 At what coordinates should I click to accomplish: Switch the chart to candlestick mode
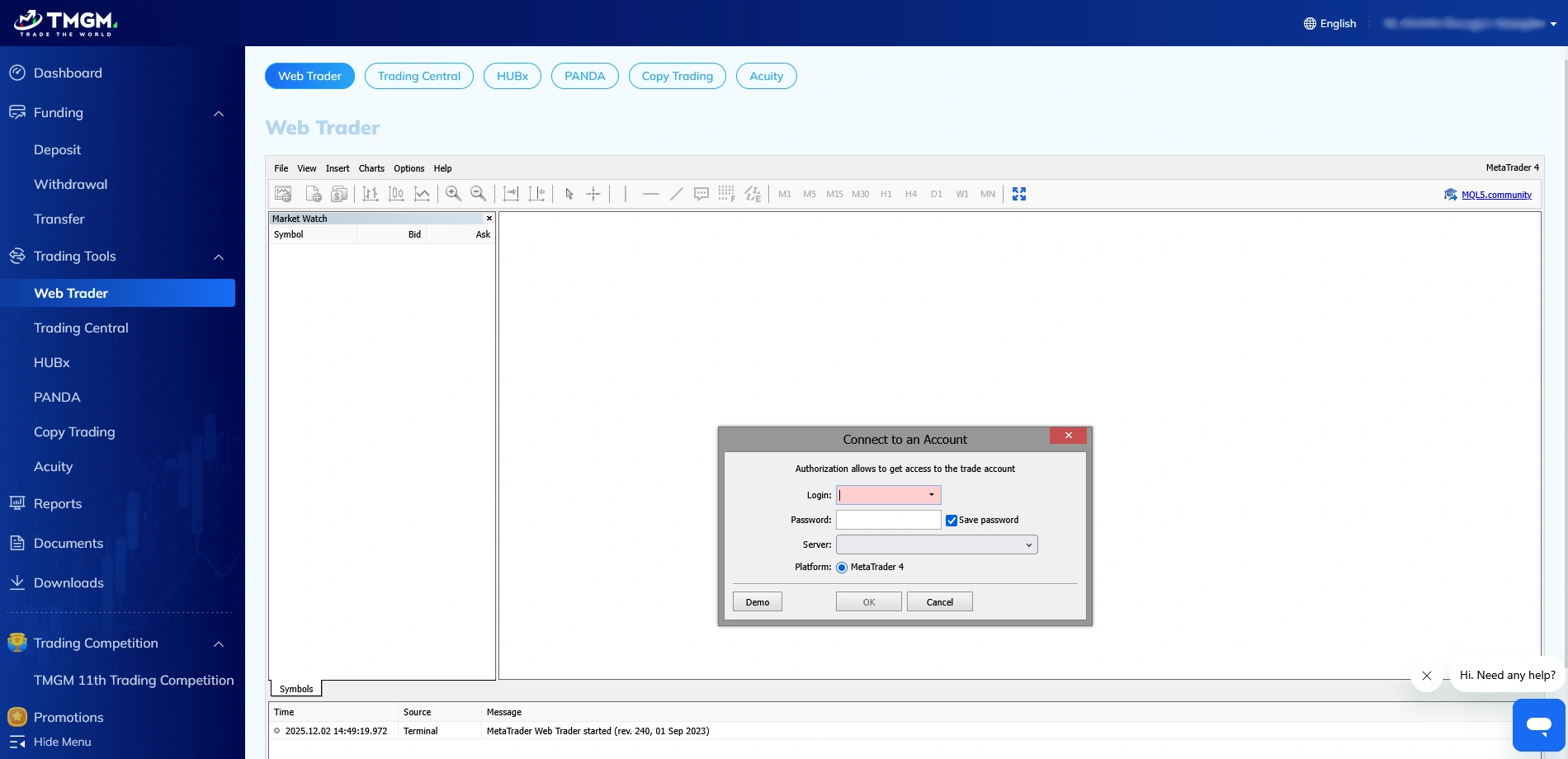coord(396,194)
